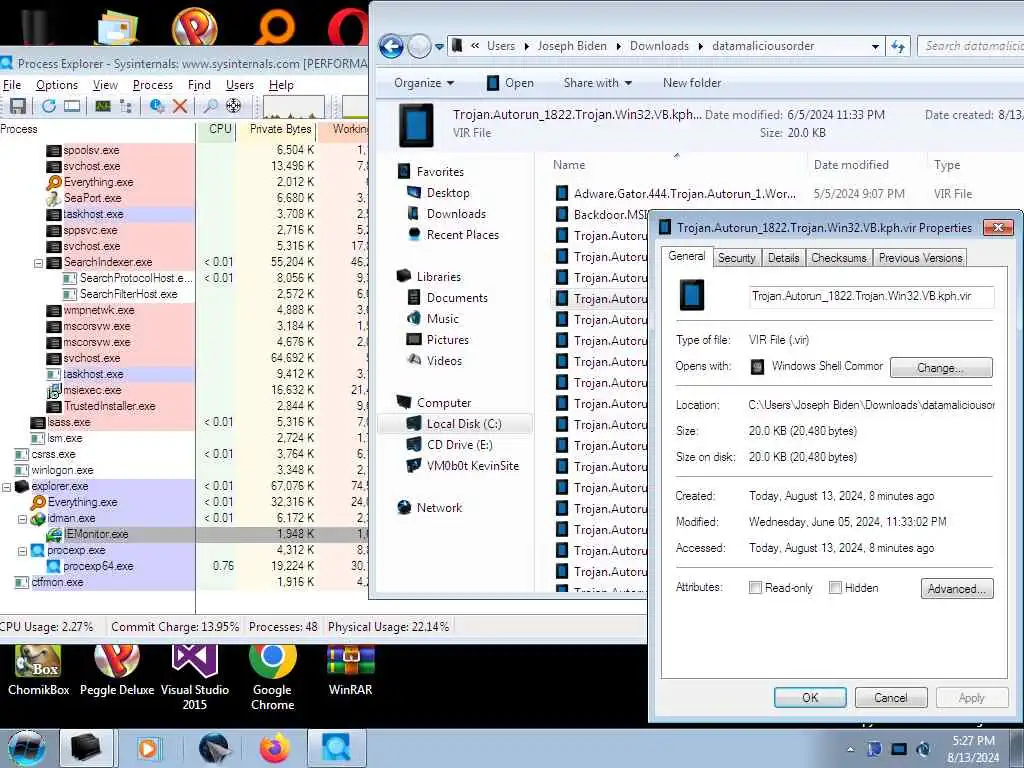
Task: Open the View menu in Process Explorer
Action: point(105,85)
